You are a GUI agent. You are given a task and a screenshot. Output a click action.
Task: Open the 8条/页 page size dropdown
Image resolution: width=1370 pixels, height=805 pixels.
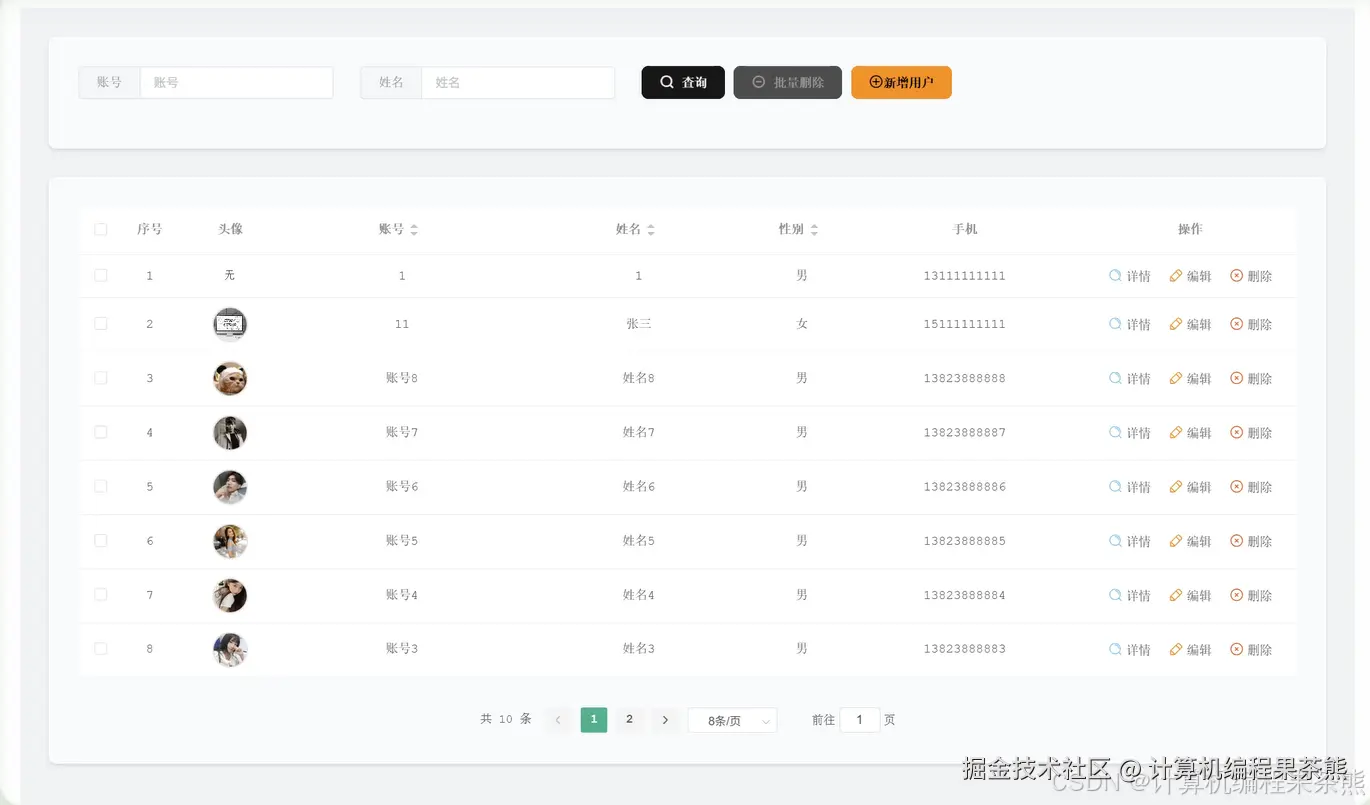coord(732,719)
